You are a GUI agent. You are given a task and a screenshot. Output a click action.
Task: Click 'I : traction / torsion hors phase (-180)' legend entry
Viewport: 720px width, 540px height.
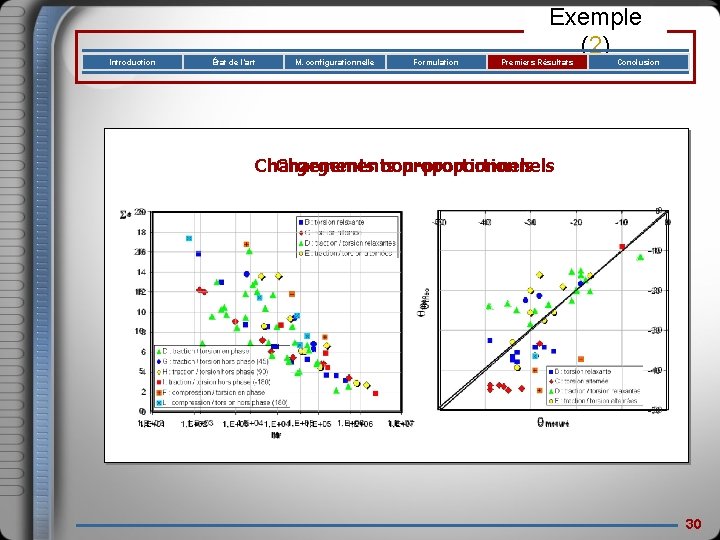point(214,382)
